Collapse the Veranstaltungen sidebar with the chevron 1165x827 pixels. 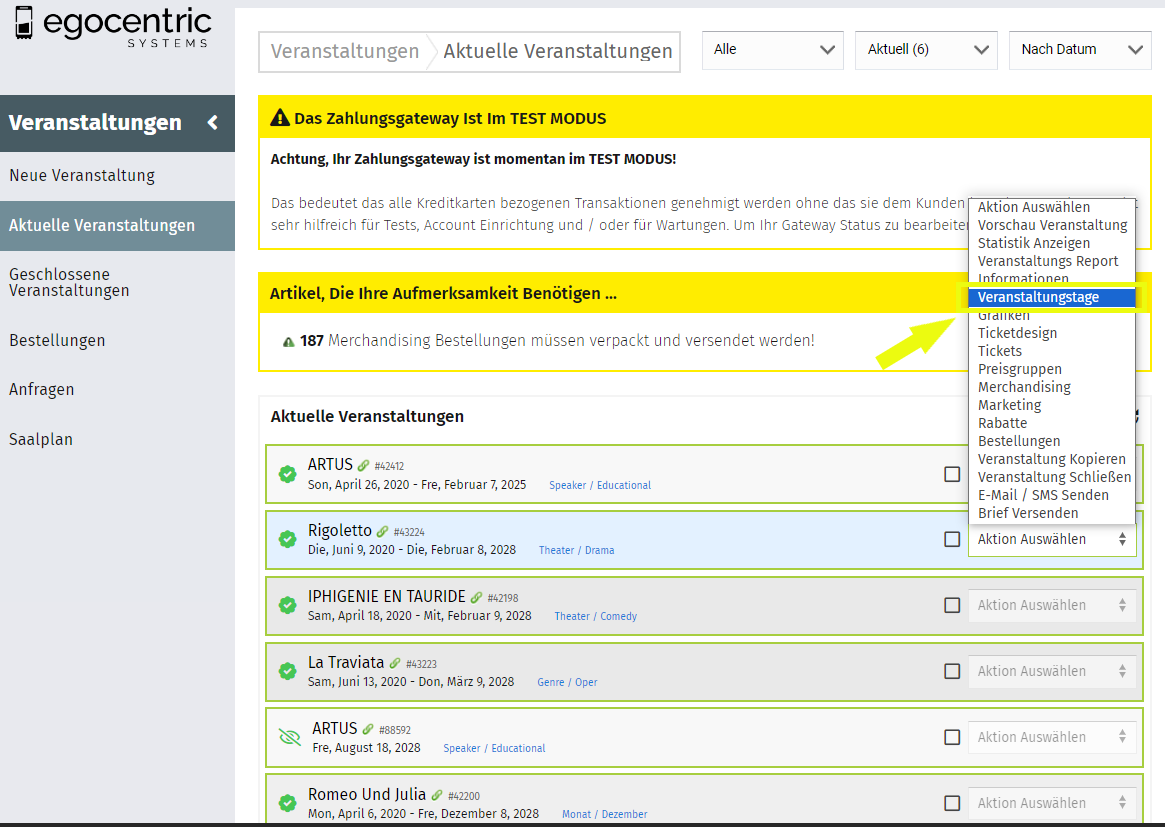point(212,123)
